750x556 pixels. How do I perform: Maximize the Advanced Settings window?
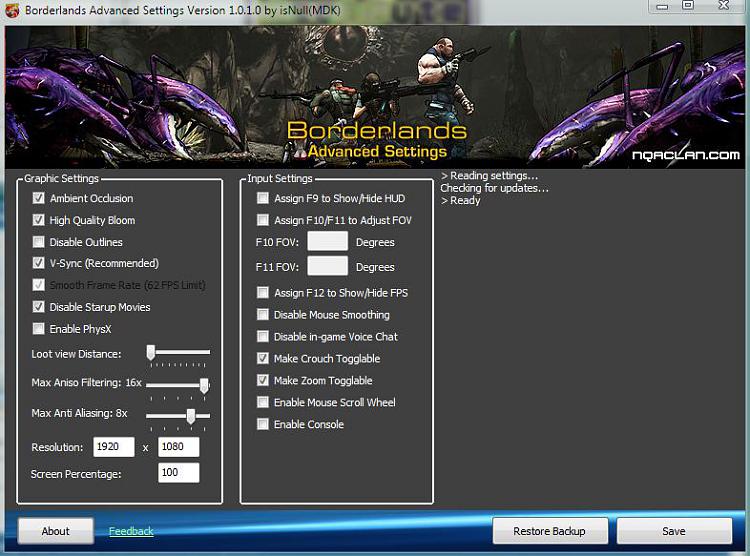[x=688, y=6]
